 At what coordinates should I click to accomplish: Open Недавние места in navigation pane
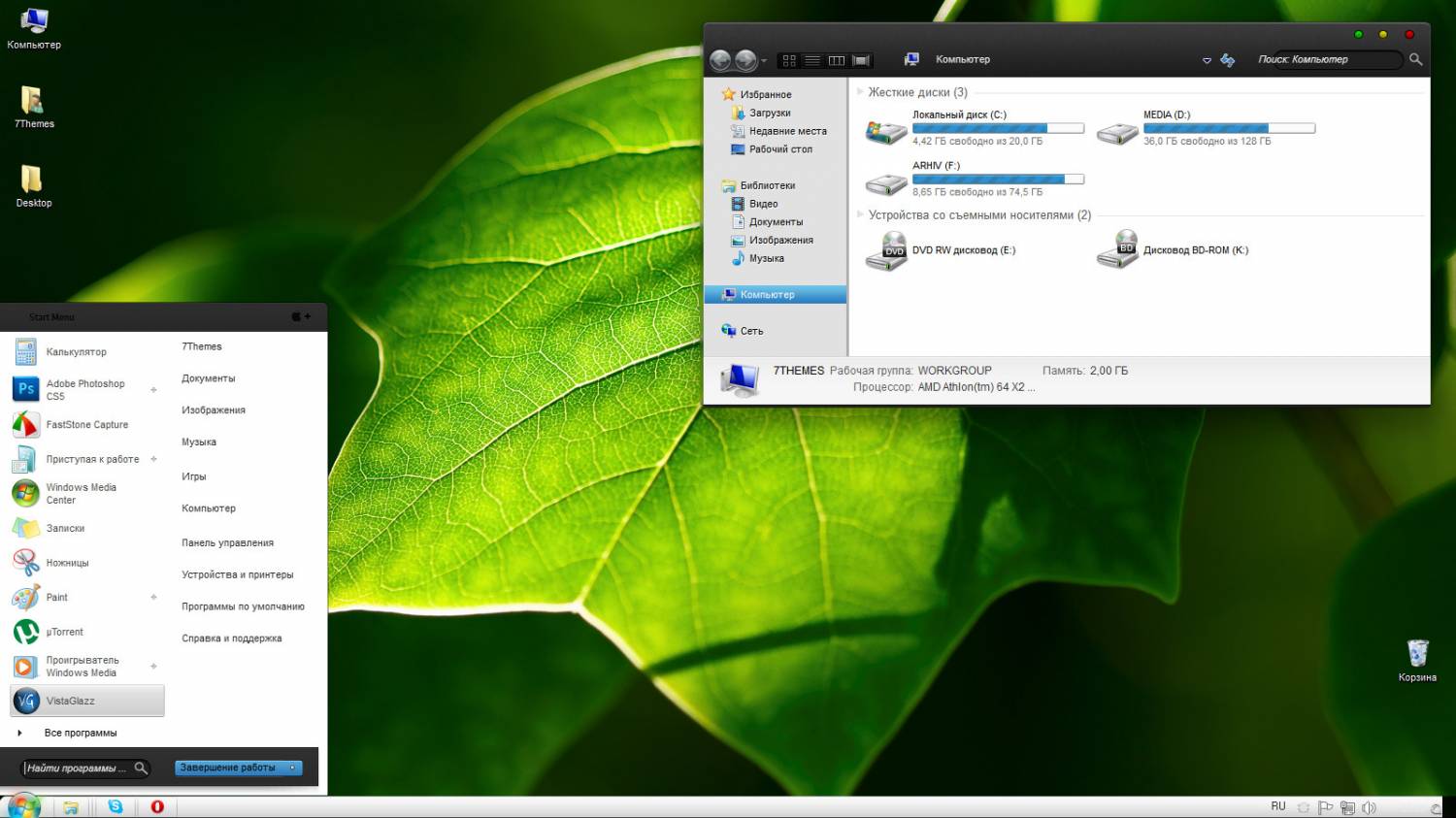coord(787,131)
